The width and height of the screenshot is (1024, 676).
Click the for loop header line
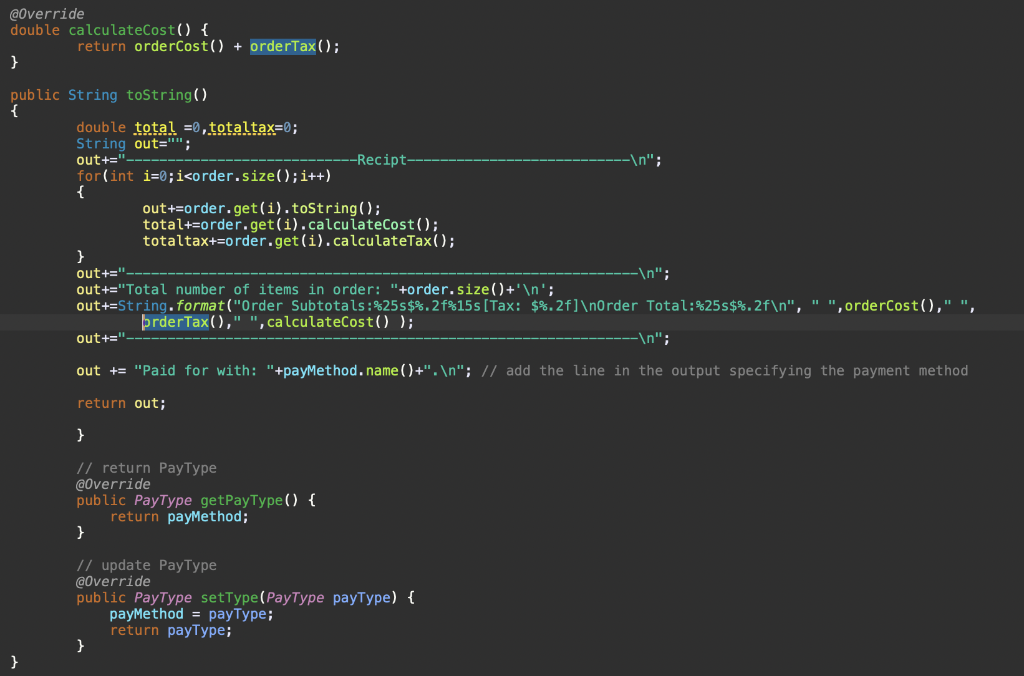tap(204, 176)
